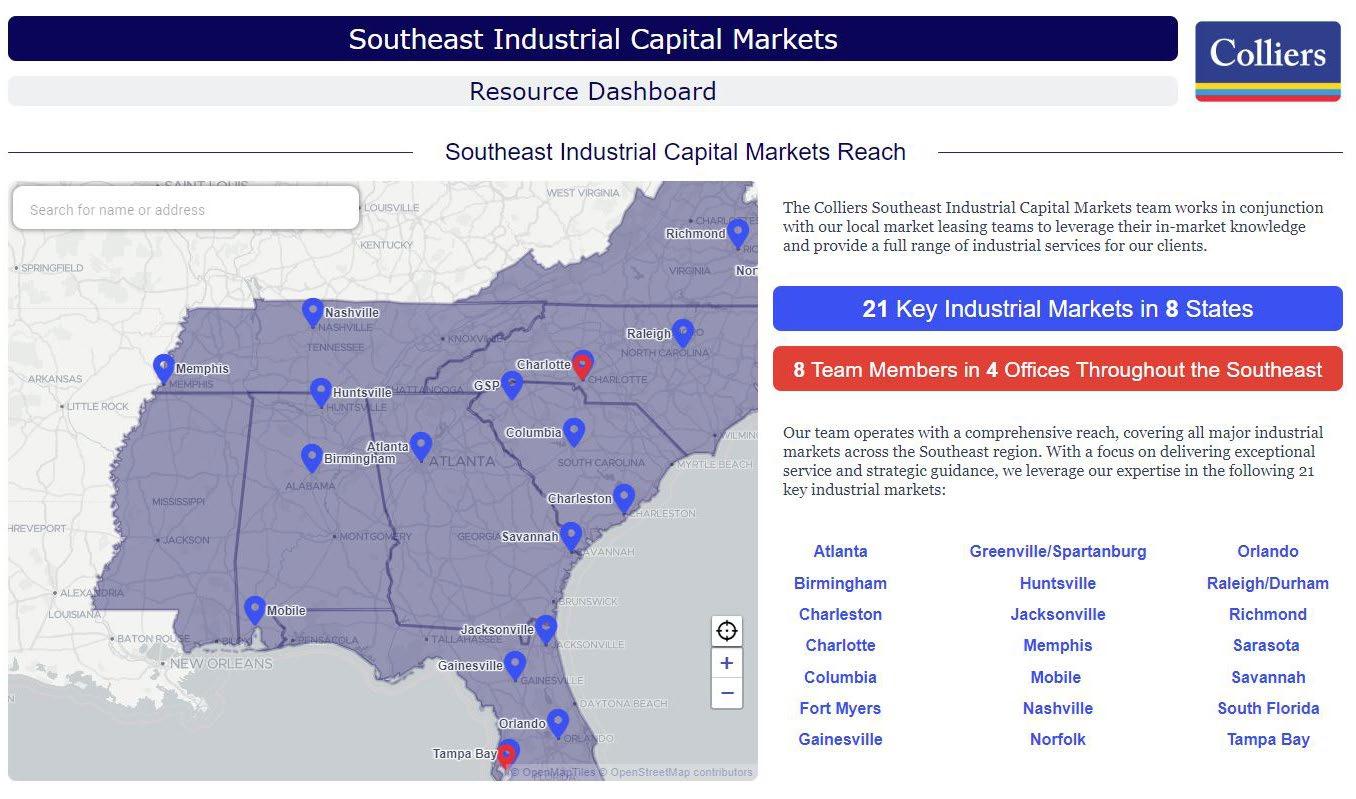Select the Huntsville map pin
1356x799 pixels.
pyautogui.click(x=320, y=392)
